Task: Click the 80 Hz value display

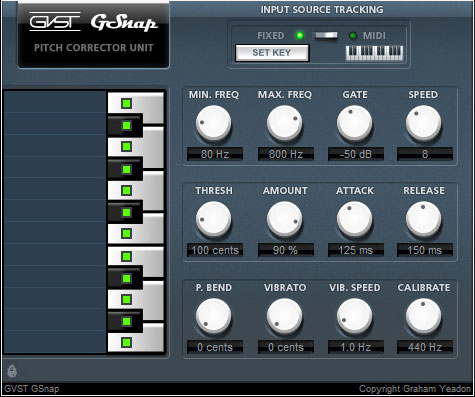Action: click(x=215, y=154)
